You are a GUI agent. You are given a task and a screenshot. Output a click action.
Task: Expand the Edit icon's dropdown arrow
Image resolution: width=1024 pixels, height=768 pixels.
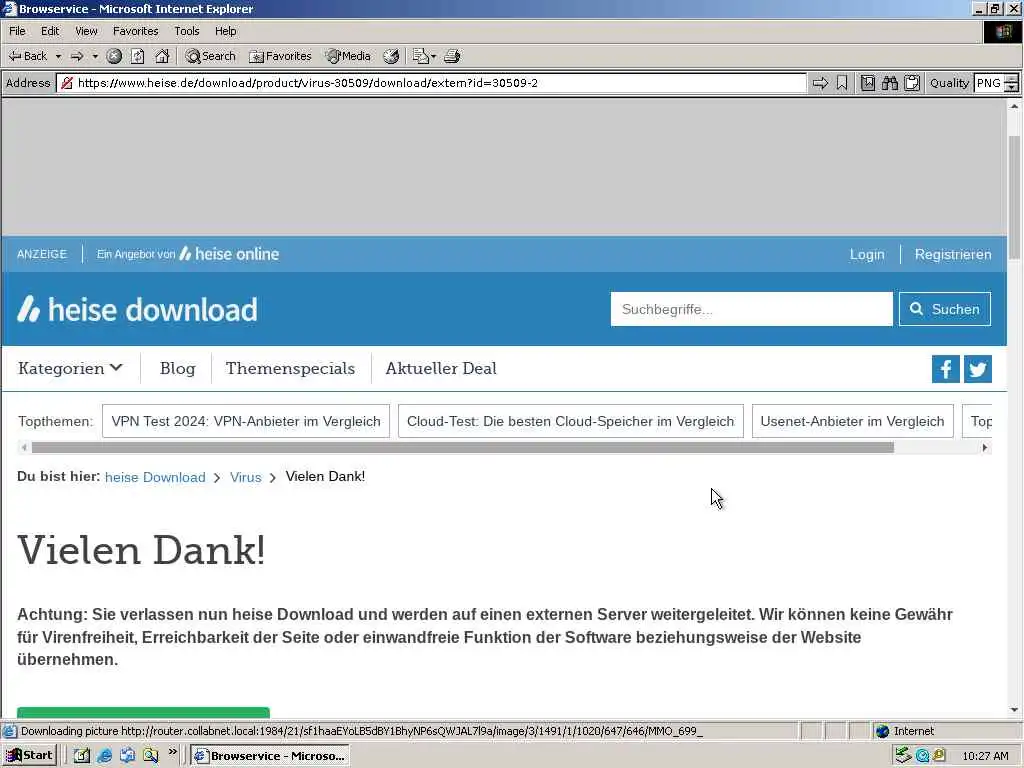pyautogui.click(x=434, y=56)
